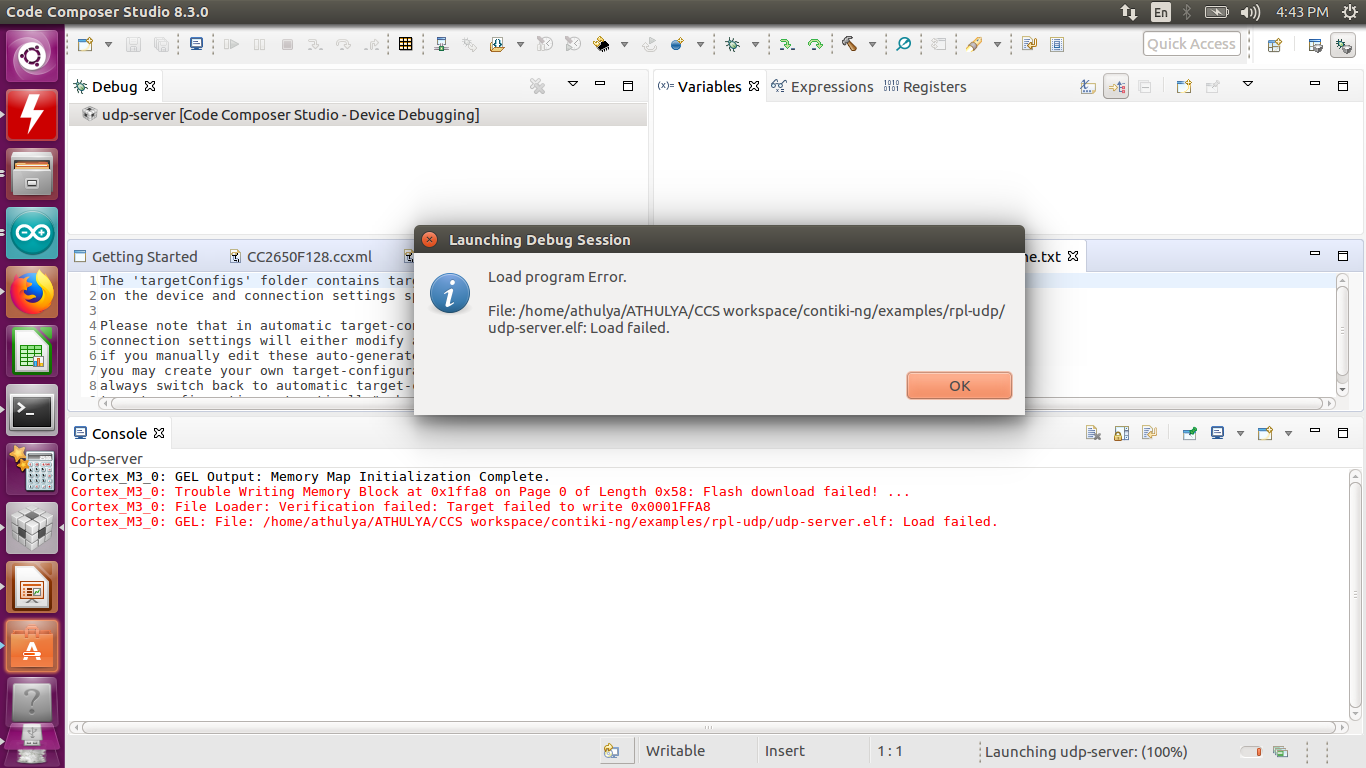Toggle Word Wrap in the Console toolbar
Viewport: 1366px width, 768px height.
point(1149,434)
